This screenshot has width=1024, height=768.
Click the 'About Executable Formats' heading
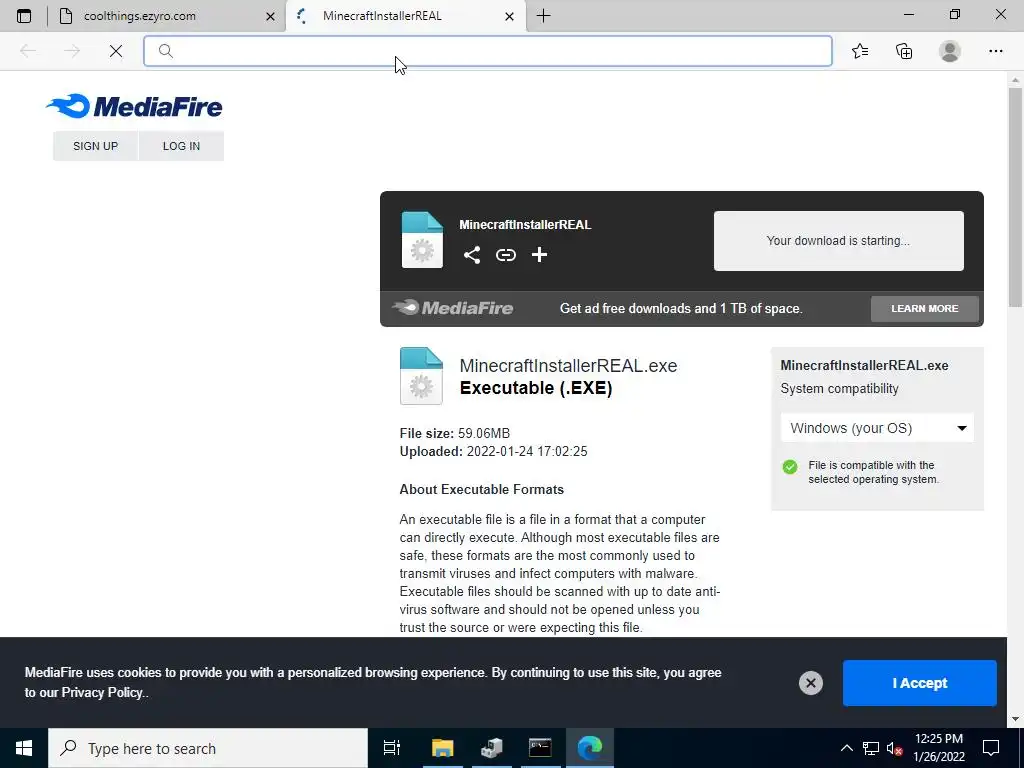coord(481,489)
